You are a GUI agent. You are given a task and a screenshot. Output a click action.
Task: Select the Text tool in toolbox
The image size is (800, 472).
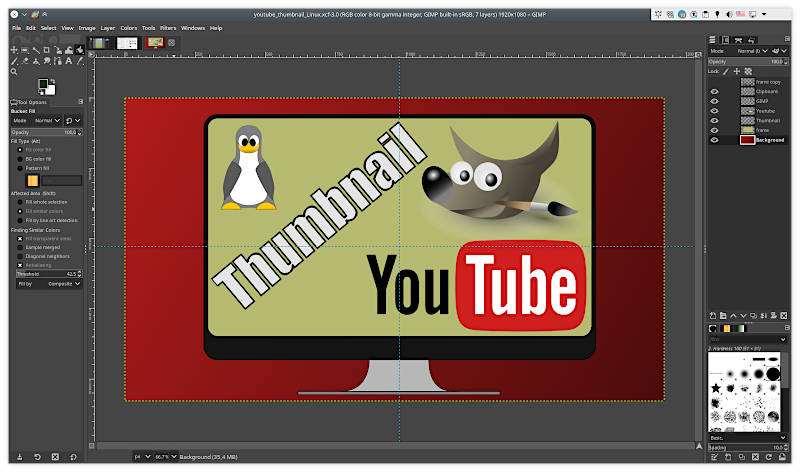69,61
